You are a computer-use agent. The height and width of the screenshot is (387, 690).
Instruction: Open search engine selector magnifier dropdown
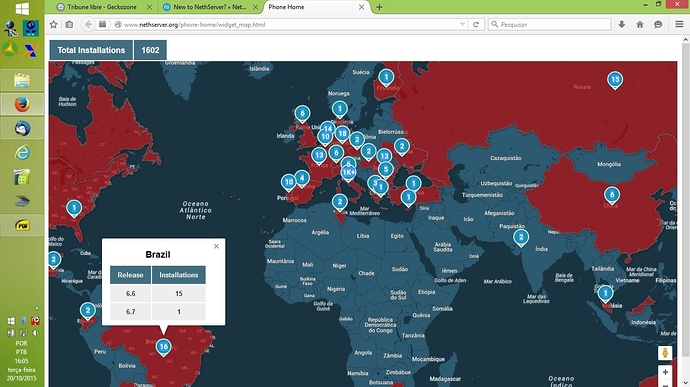tap(495, 25)
